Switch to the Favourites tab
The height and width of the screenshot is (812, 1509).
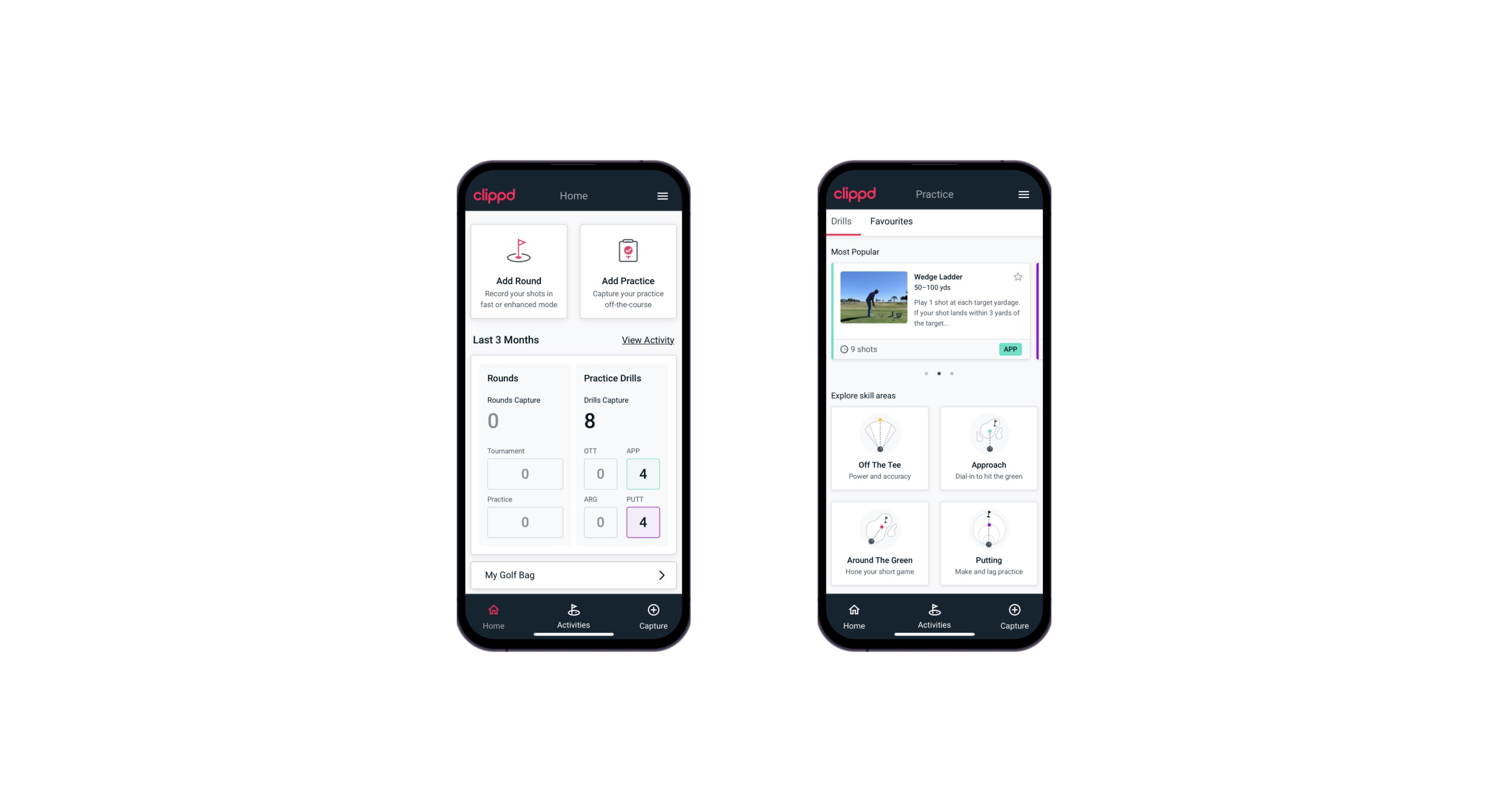(x=891, y=221)
